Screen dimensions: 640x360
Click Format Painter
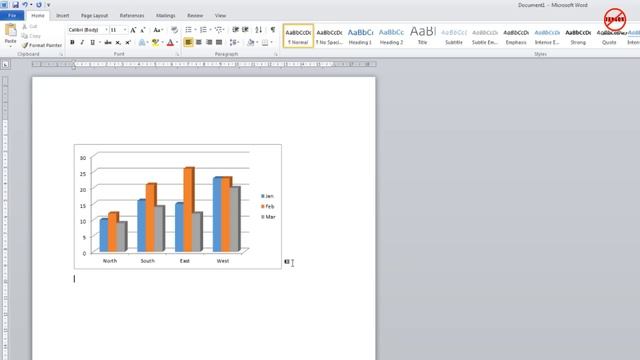tap(42, 45)
